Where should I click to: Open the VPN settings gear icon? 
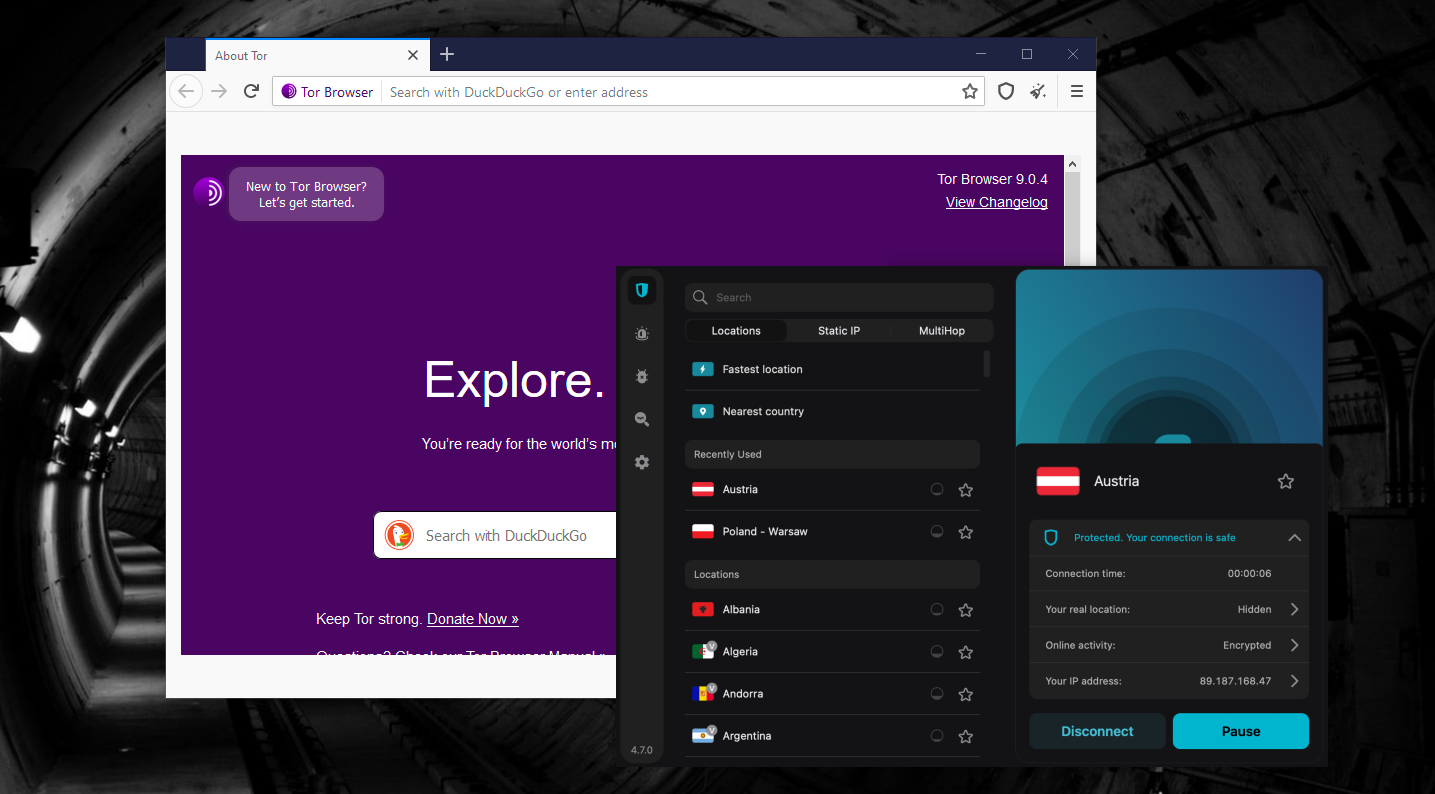[x=642, y=463]
